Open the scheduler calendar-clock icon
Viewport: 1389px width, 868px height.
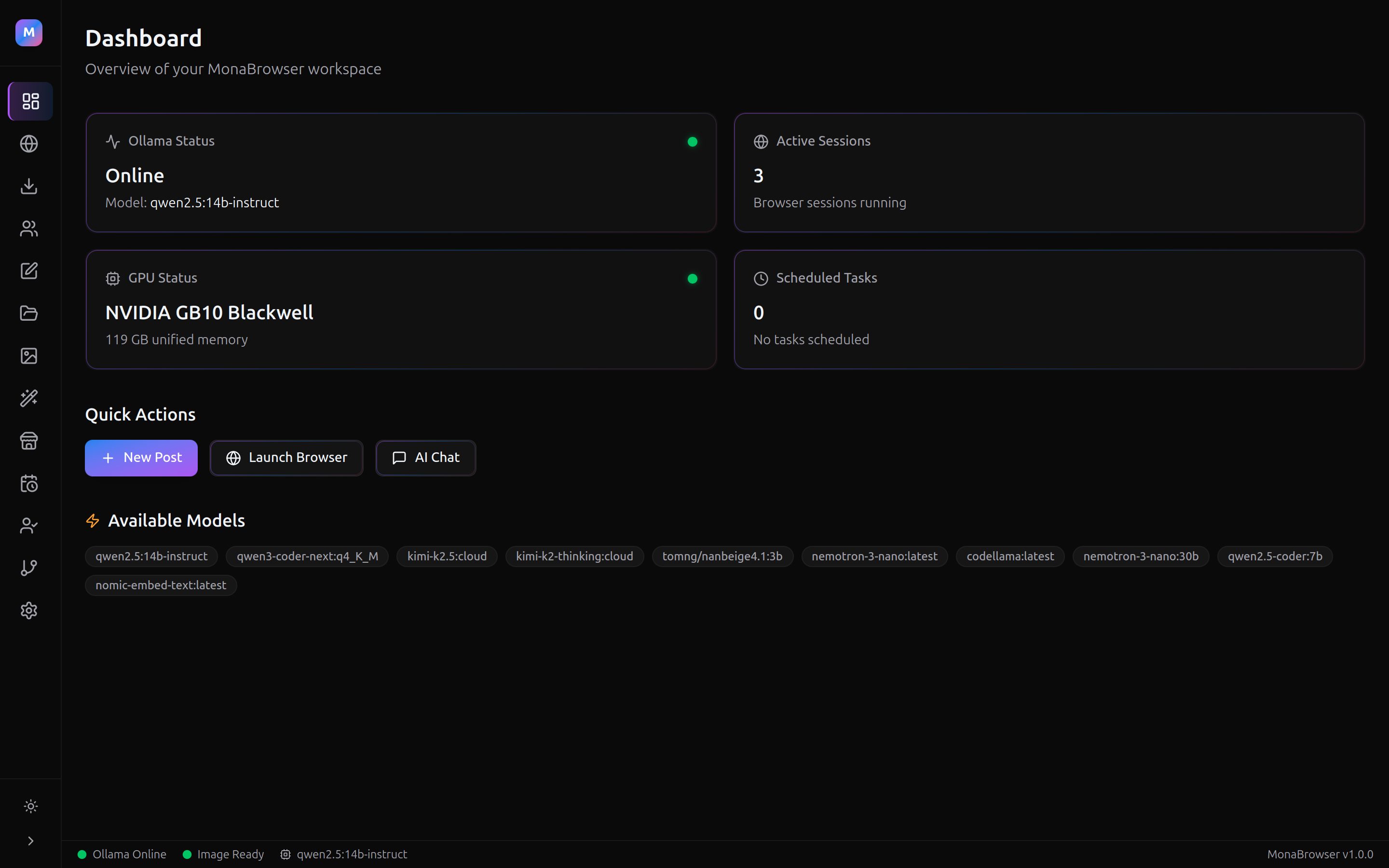(x=29, y=483)
